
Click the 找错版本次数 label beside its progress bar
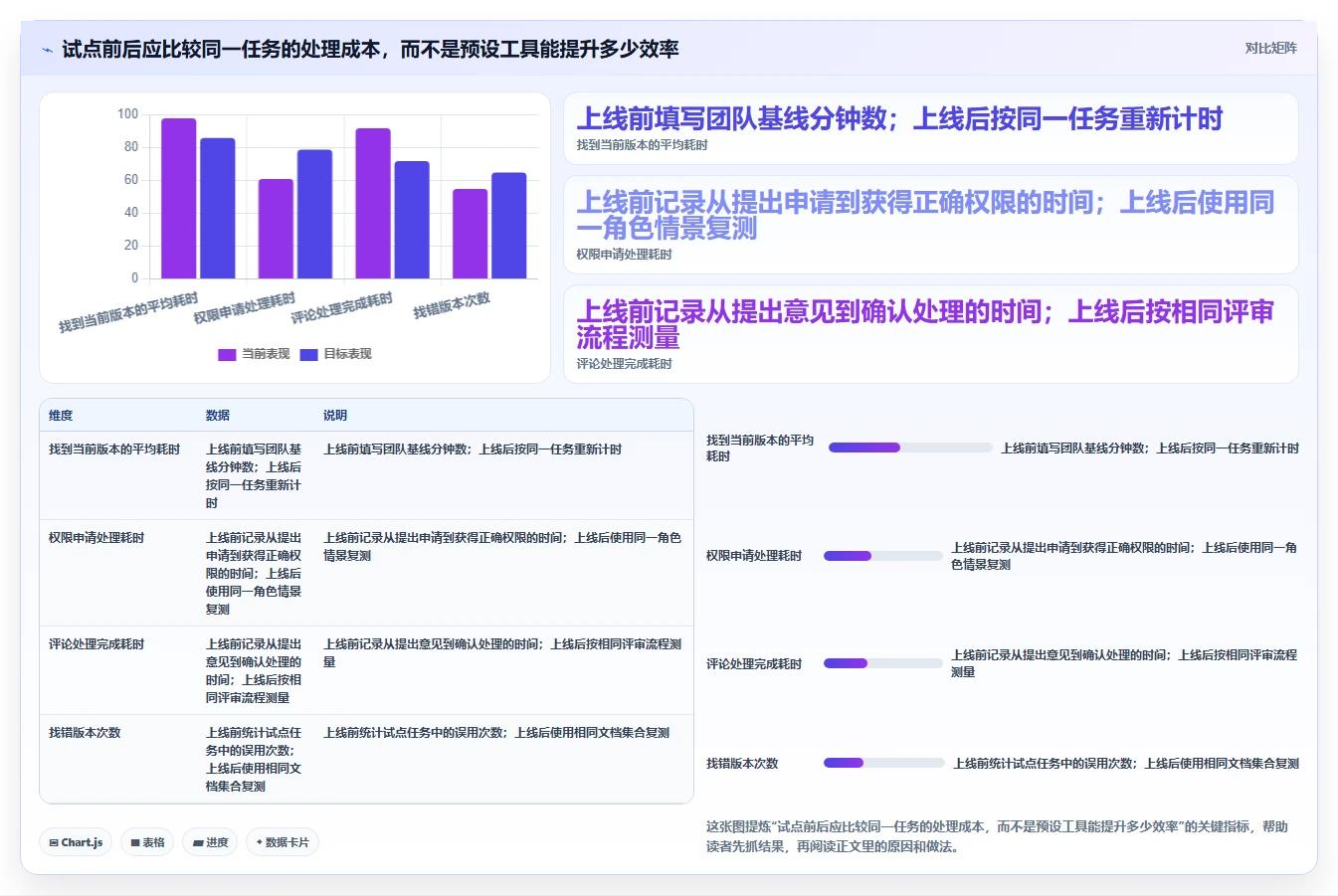point(742,764)
